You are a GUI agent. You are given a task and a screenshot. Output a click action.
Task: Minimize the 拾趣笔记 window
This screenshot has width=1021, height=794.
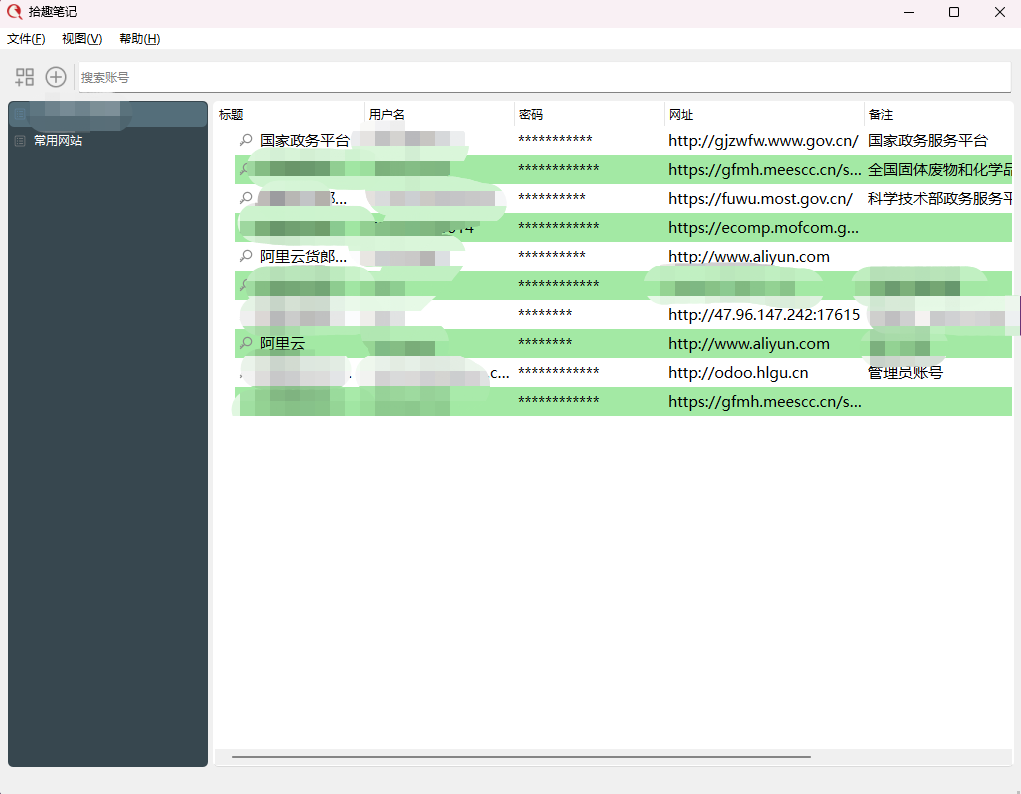click(x=909, y=12)
